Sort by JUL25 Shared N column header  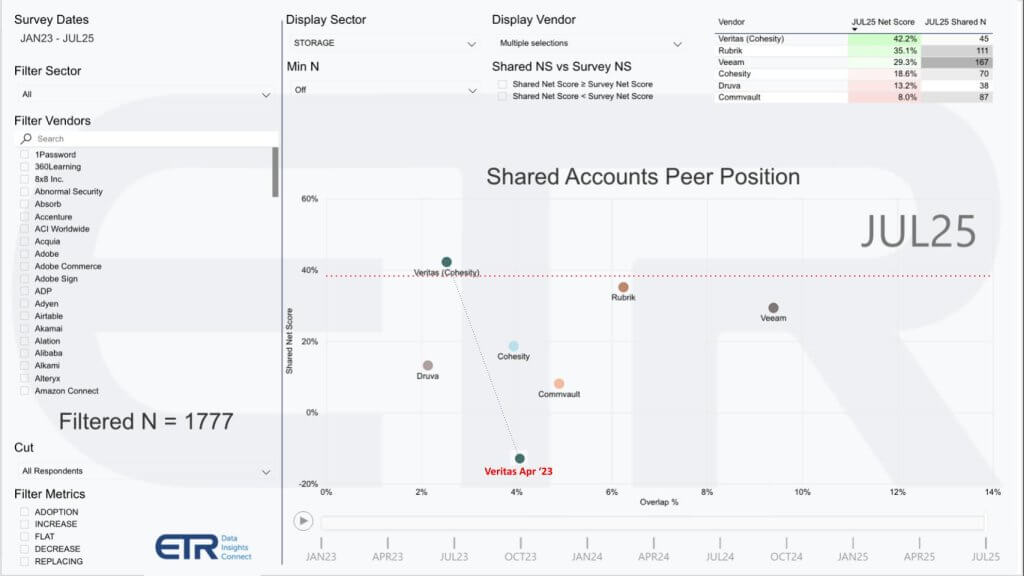[x=955, y=22]
